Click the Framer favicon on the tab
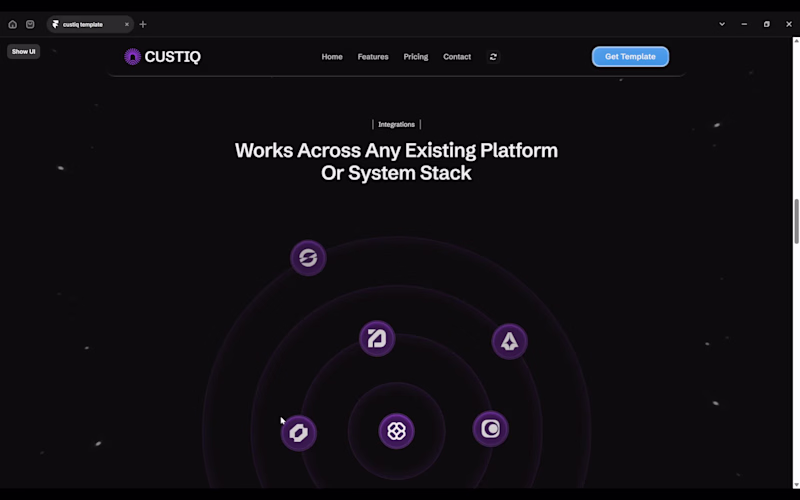800x500 pixels. point(56,24)
